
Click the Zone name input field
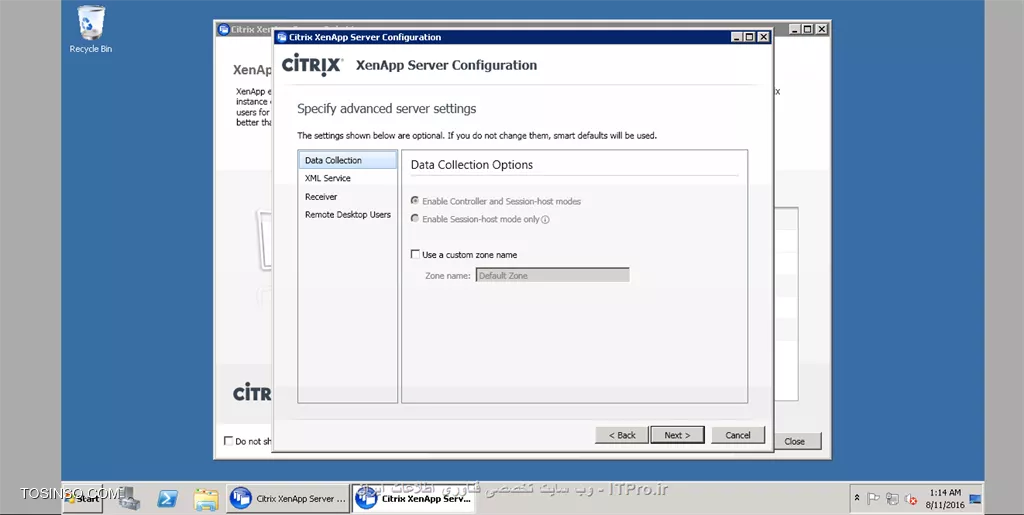552,275
